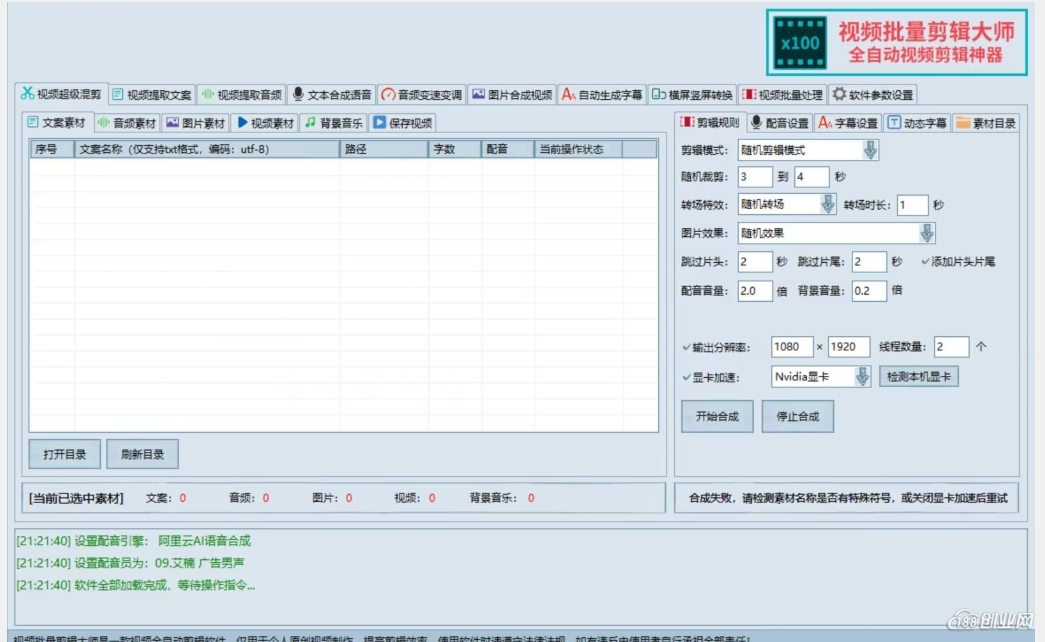Click the microphone icon on 文本合成语音 tab
The image size is (1045, 642).
pyautogui.click(x=298, y=94)
